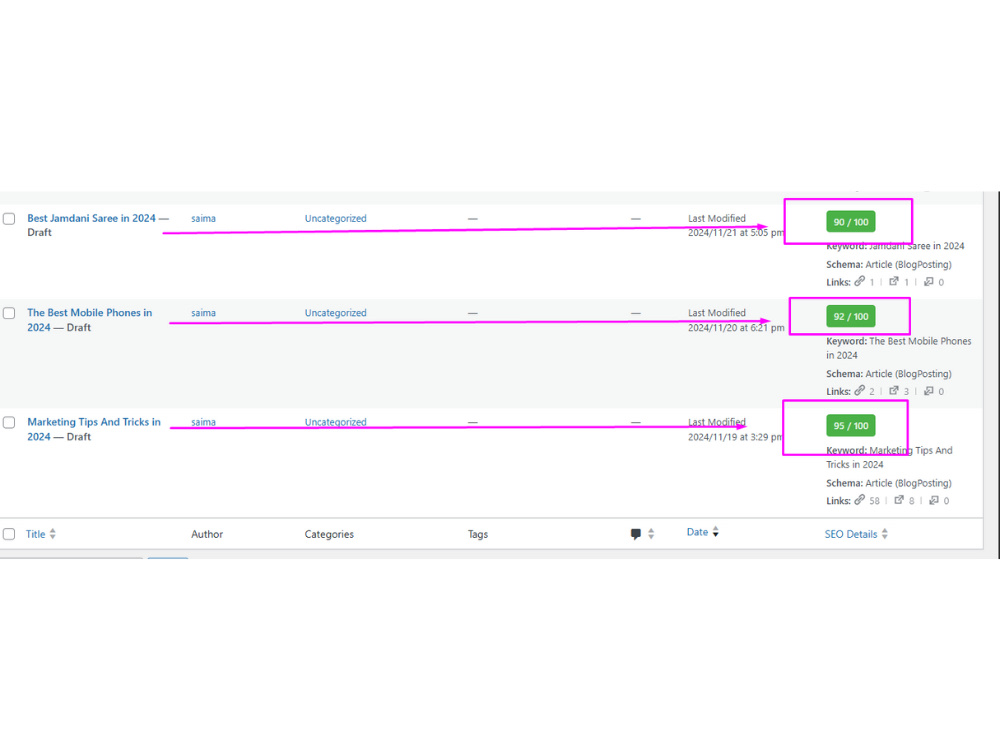Click incoming links icon in Jamdani Saree row
The width and height of the screenshot is (1000, 750).
click(929, 281)
